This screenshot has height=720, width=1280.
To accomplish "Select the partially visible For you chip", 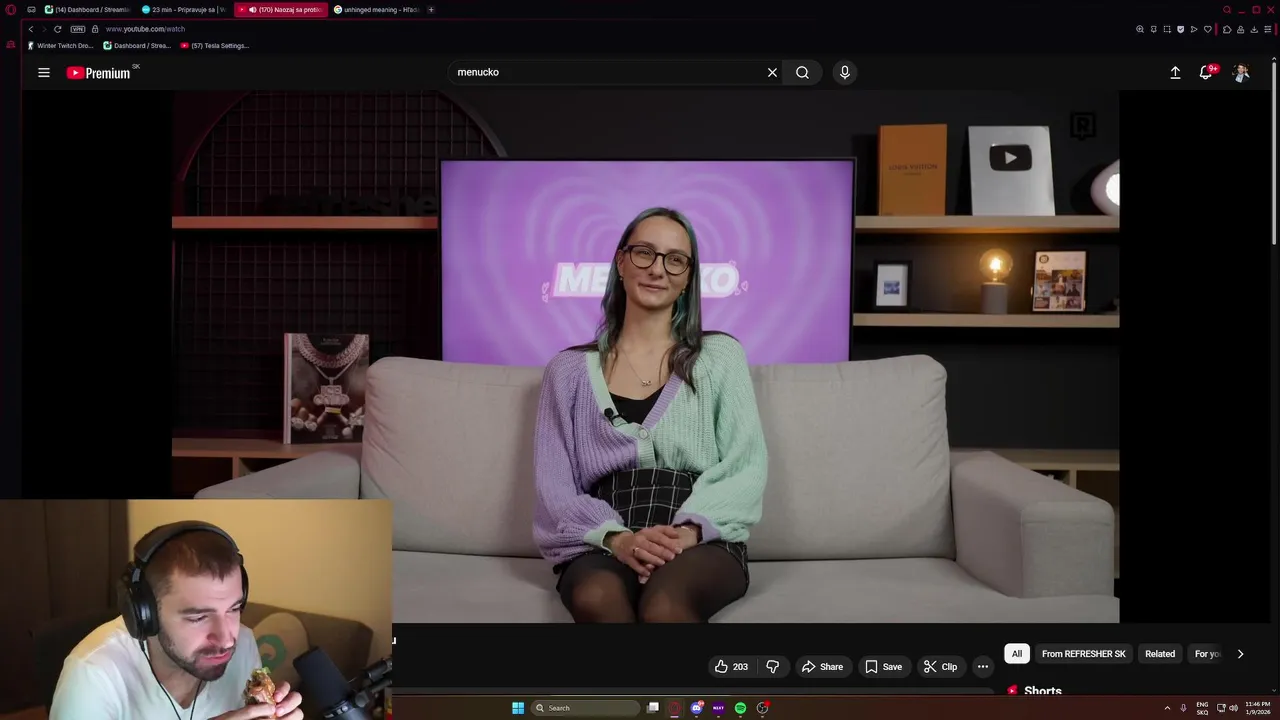I will point(1207,654).
